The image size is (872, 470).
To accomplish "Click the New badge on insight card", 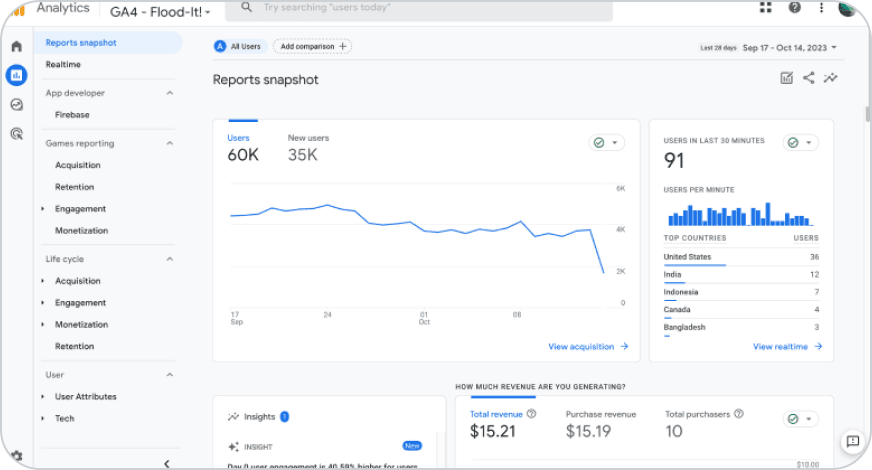I will (412, 446).
